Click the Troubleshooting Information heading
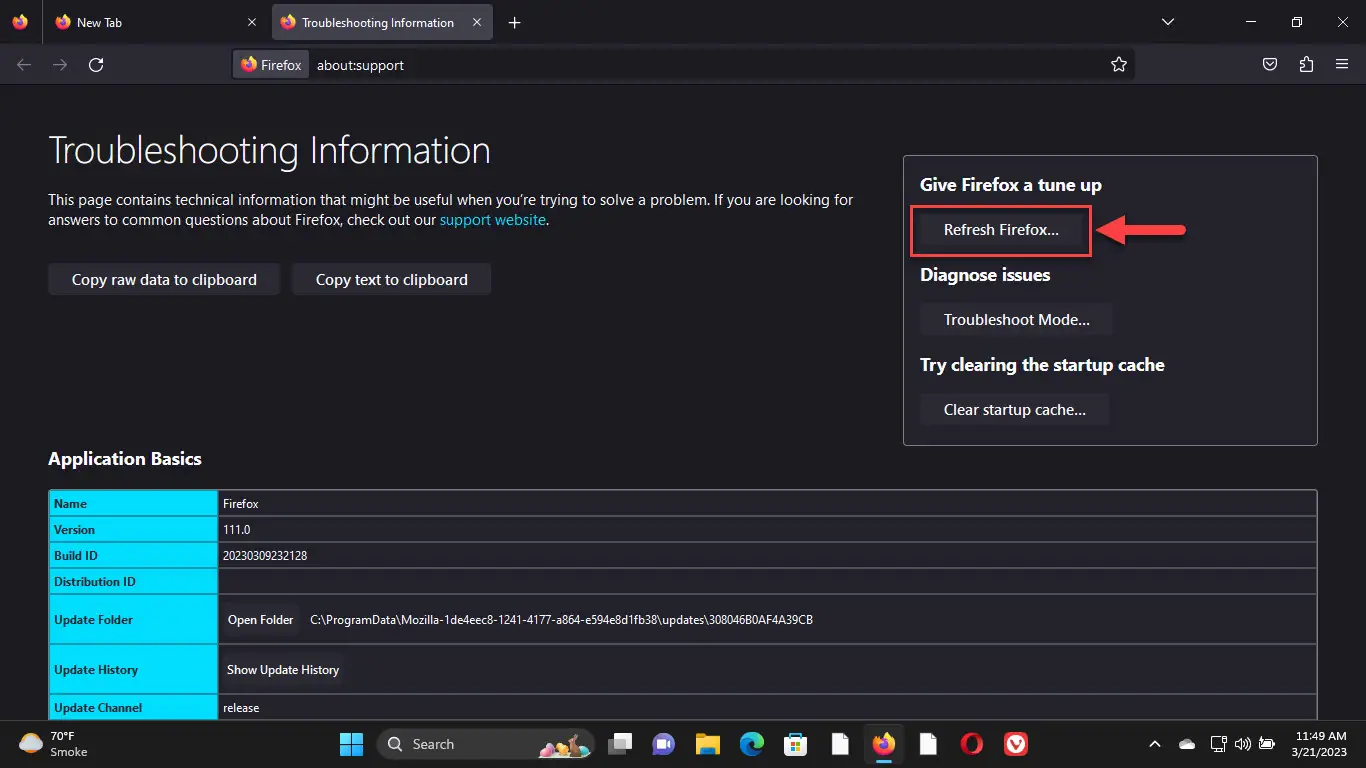The width and height of the screenshot is (1366, 768). click(x=269, y=150)
